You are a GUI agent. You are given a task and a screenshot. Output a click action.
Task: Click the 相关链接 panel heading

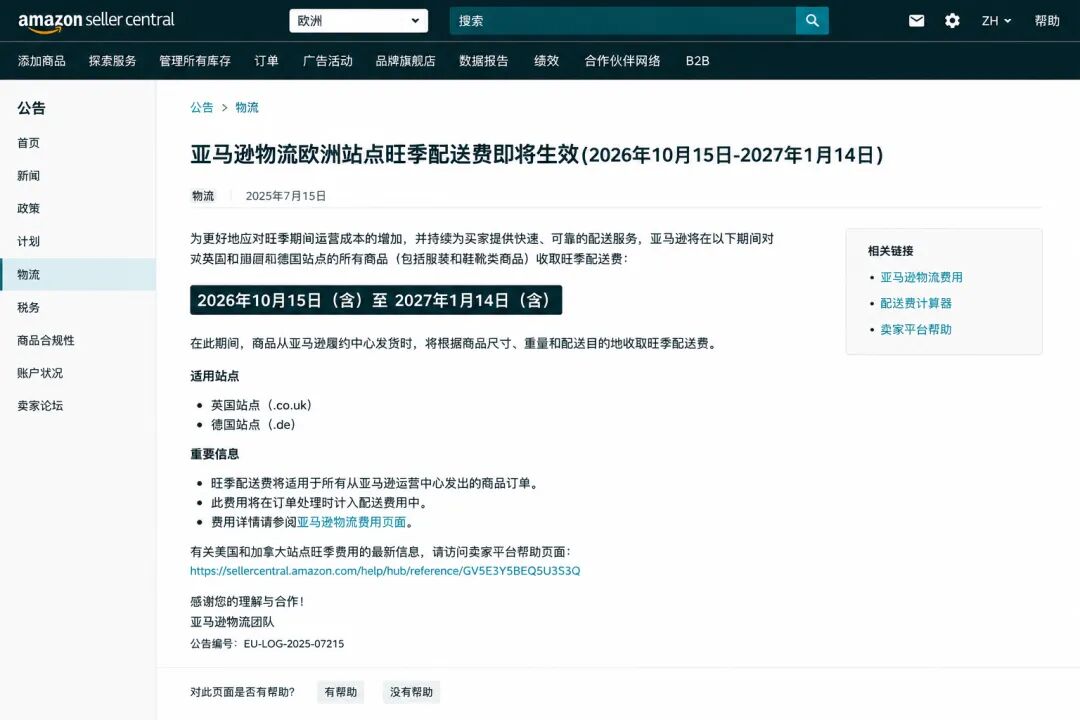(x=891, y=251)
